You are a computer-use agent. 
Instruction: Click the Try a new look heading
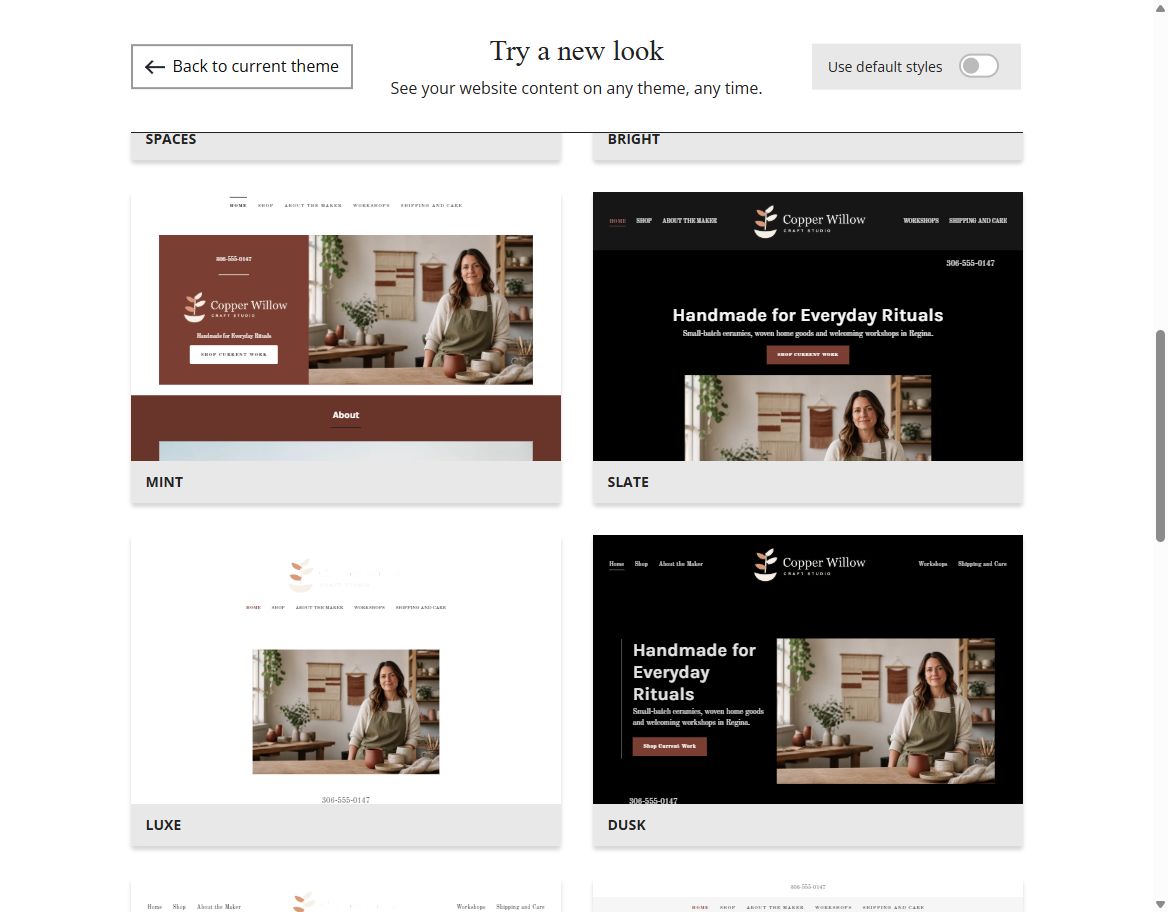tap(577, 51)
